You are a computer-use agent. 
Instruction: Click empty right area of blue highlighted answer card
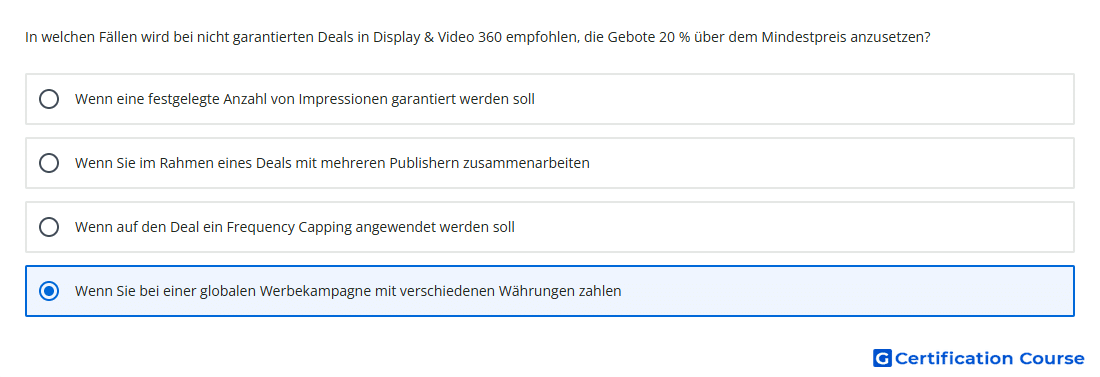[842, 291]
